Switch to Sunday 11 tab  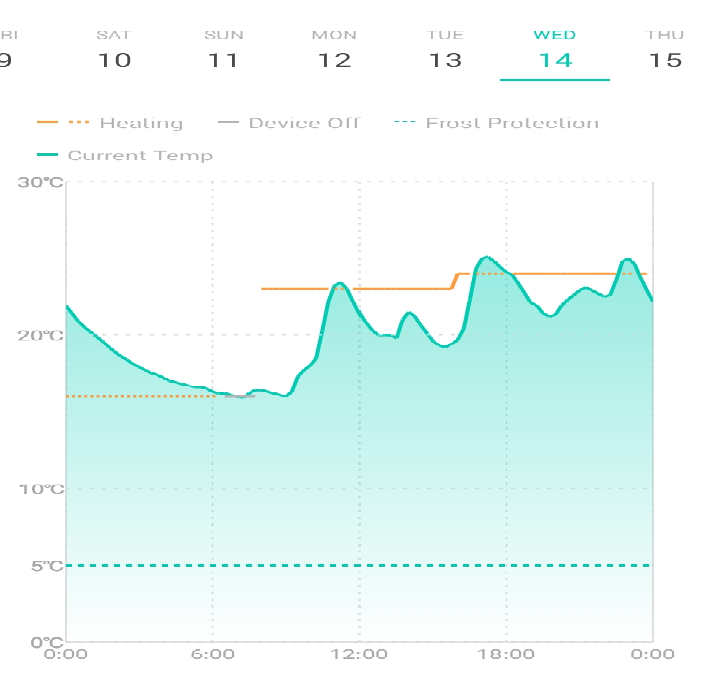coord(224,51)
